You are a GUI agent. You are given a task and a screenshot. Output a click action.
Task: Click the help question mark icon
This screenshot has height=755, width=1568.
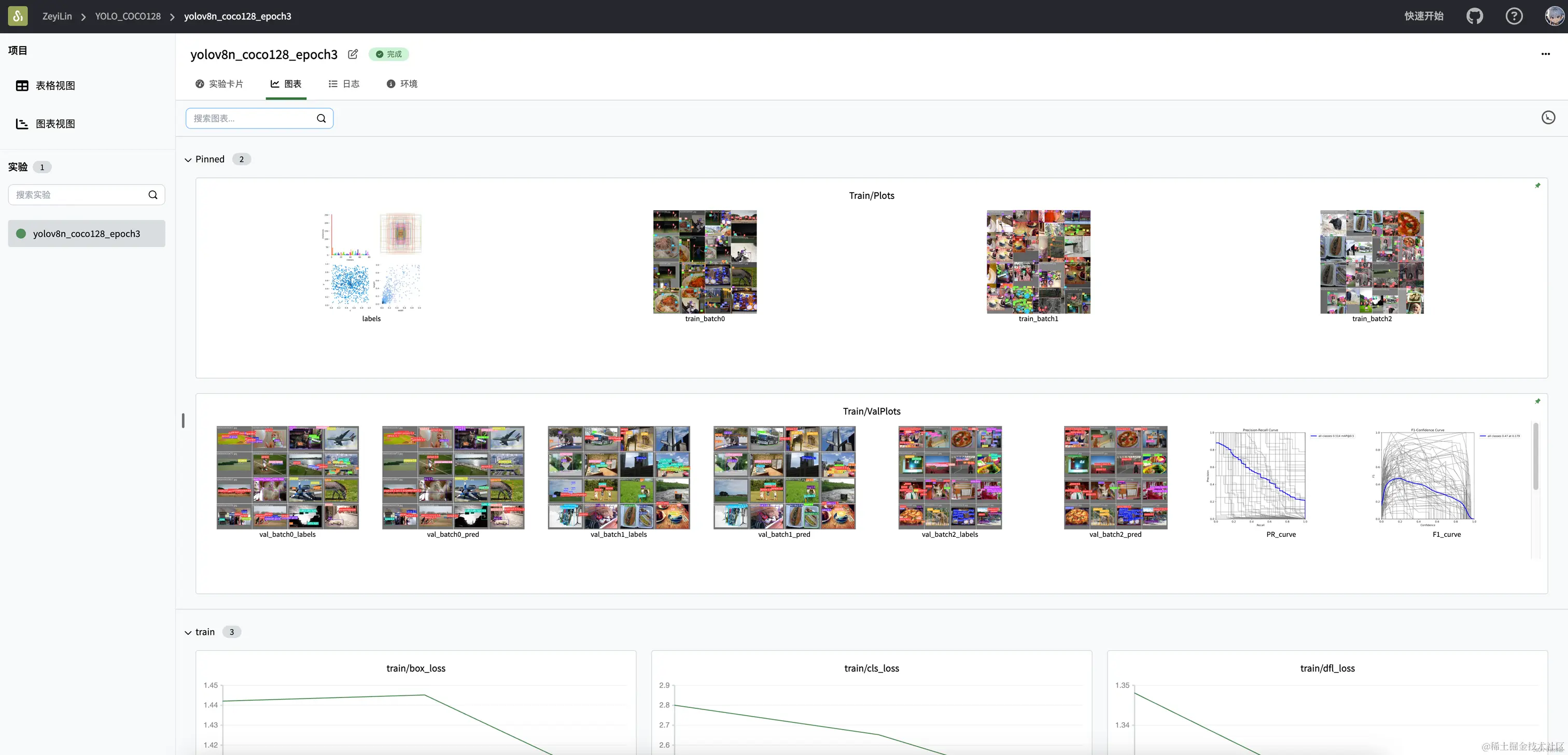click(x=1514, y=16)
